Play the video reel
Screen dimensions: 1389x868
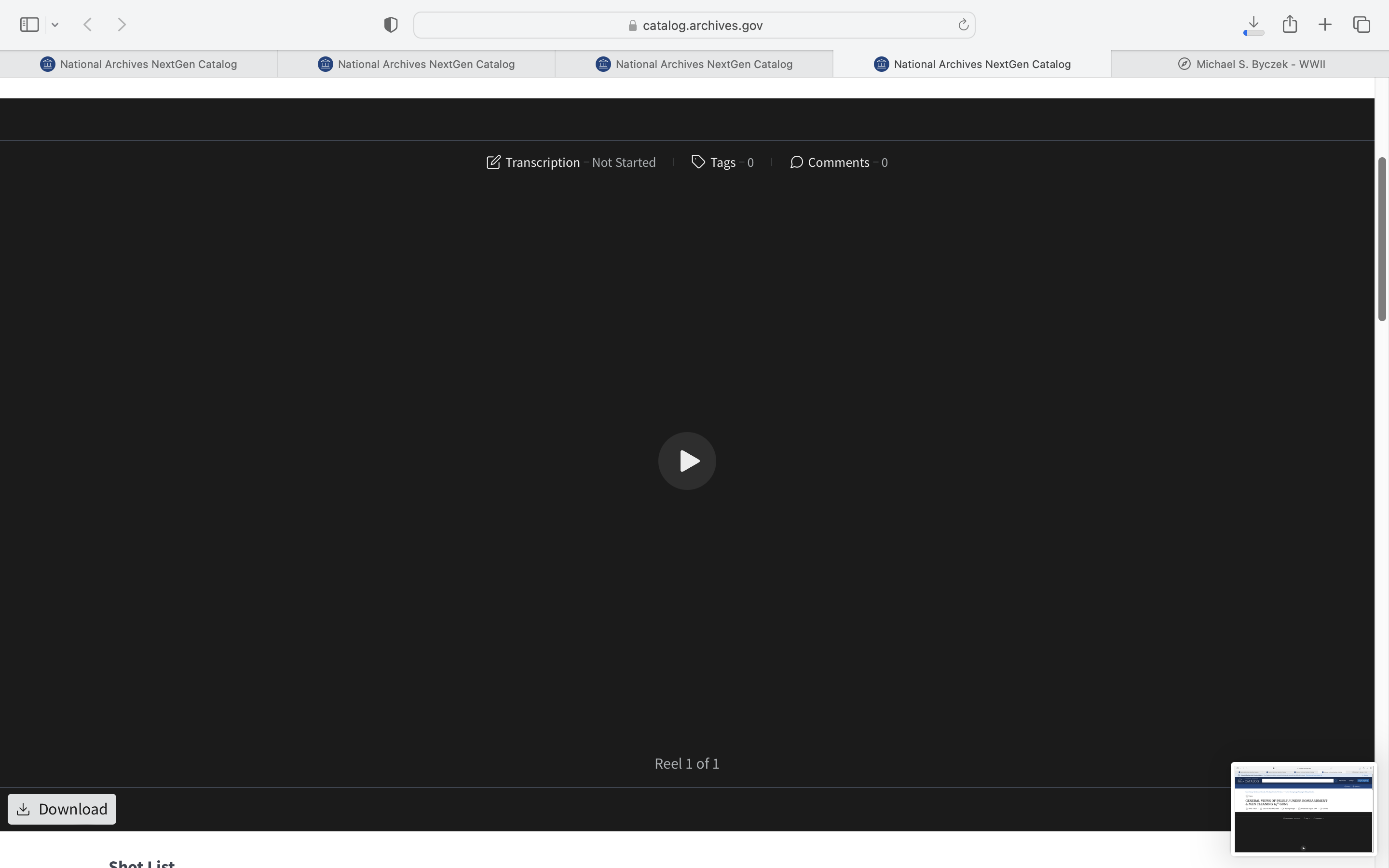686,461
